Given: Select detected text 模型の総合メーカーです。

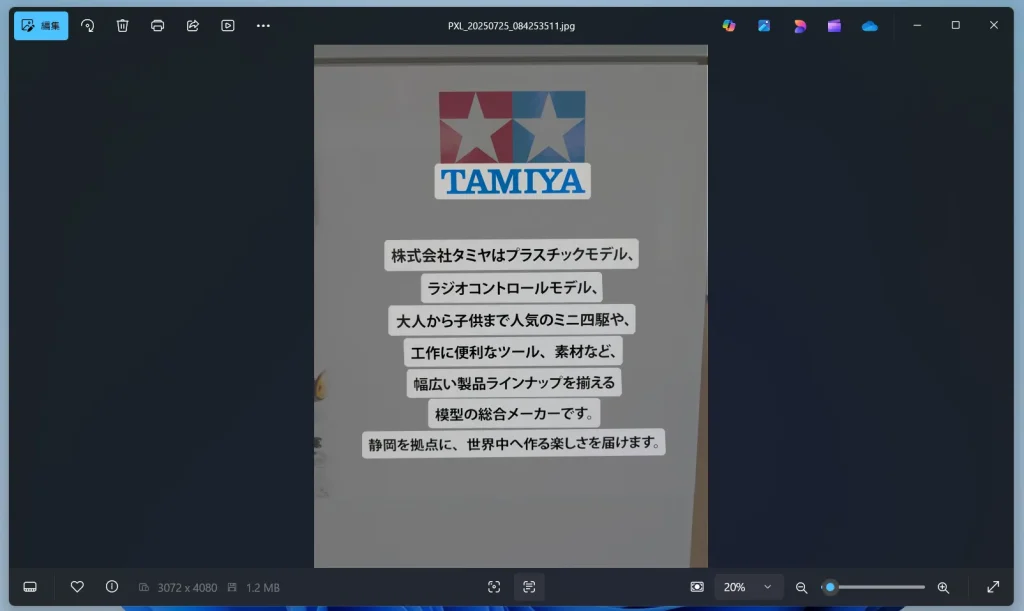Looking at the screenshot, I should coord(514,413).
